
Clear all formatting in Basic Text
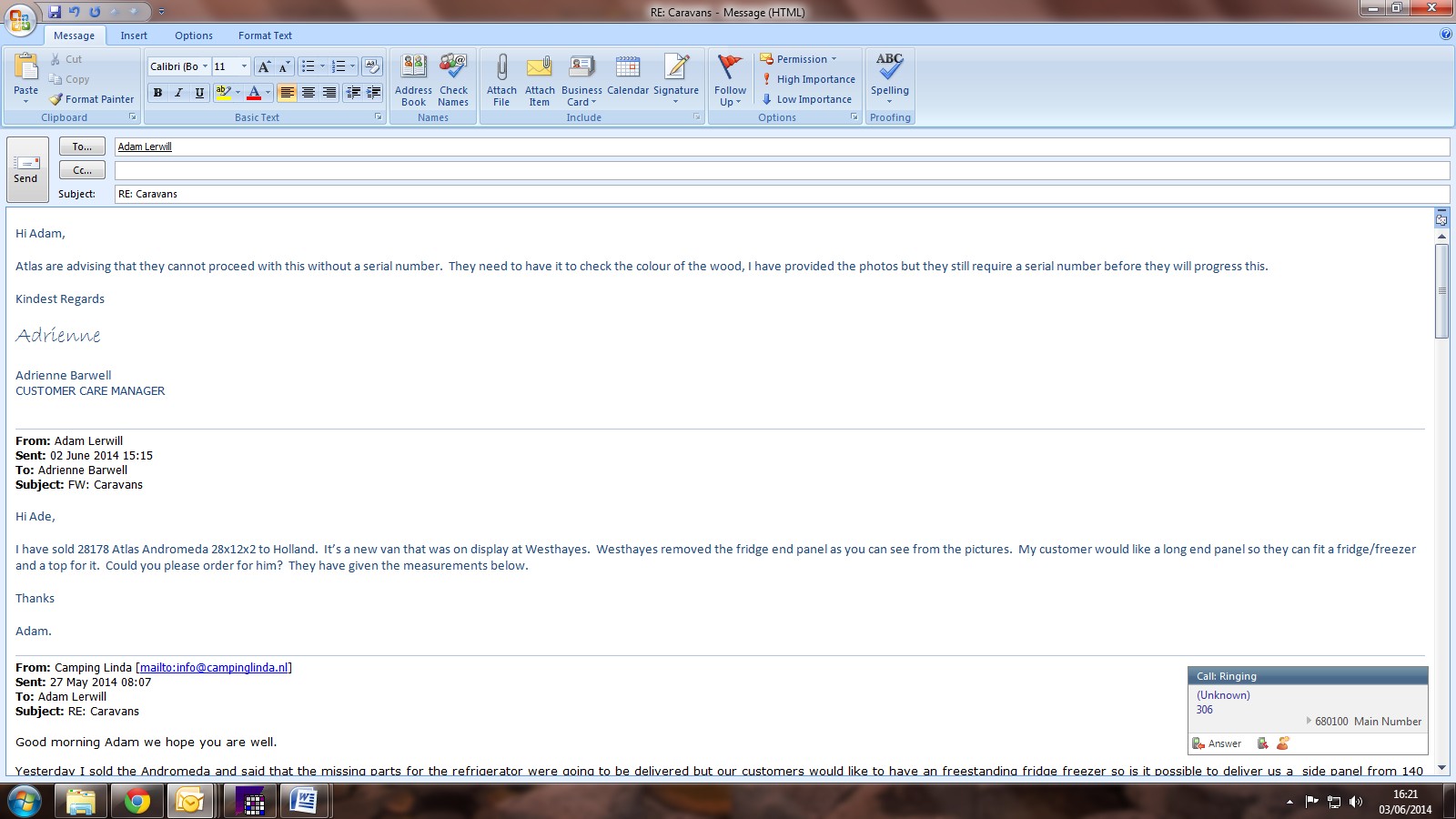(371, 66)
